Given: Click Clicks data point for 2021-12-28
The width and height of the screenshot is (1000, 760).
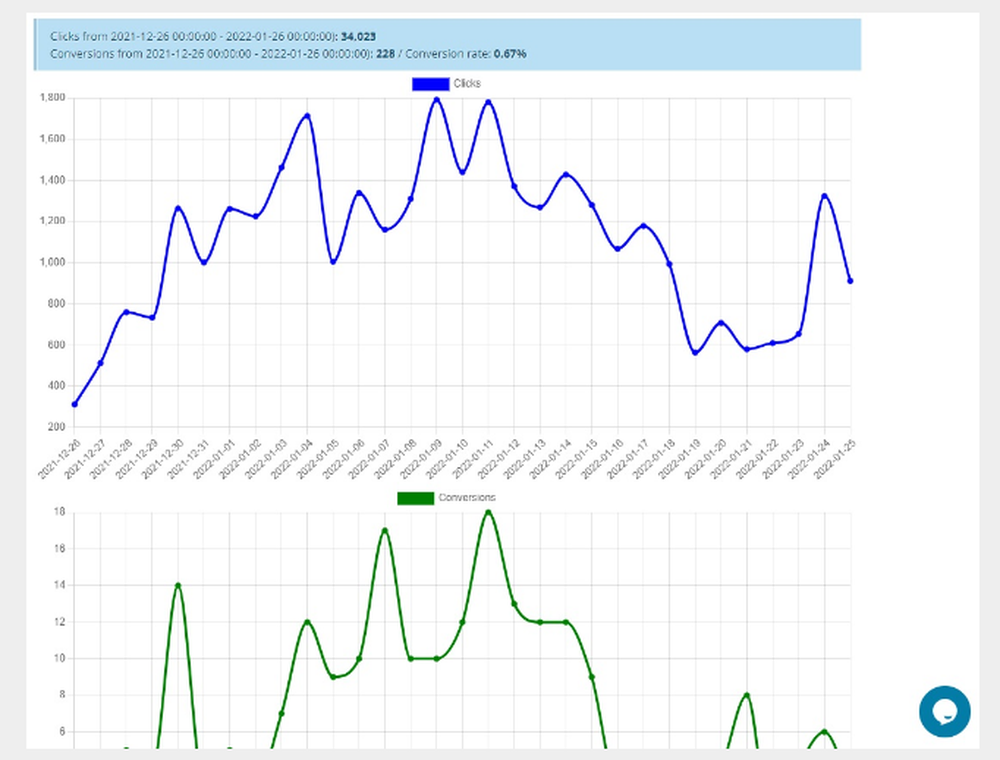Looking at the screenshot, I should pyautogui.click(x=126, y=312).
